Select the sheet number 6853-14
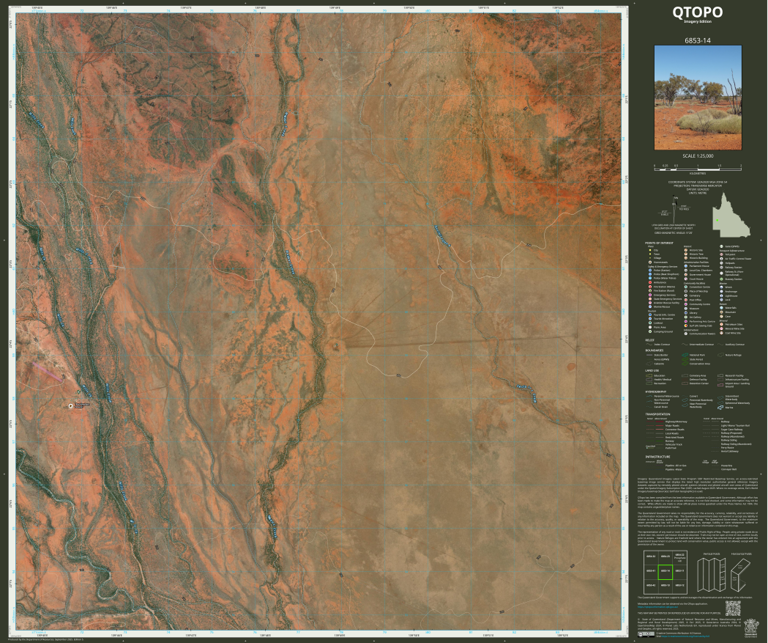Screen dimensions: 768x643 point(698,41)
